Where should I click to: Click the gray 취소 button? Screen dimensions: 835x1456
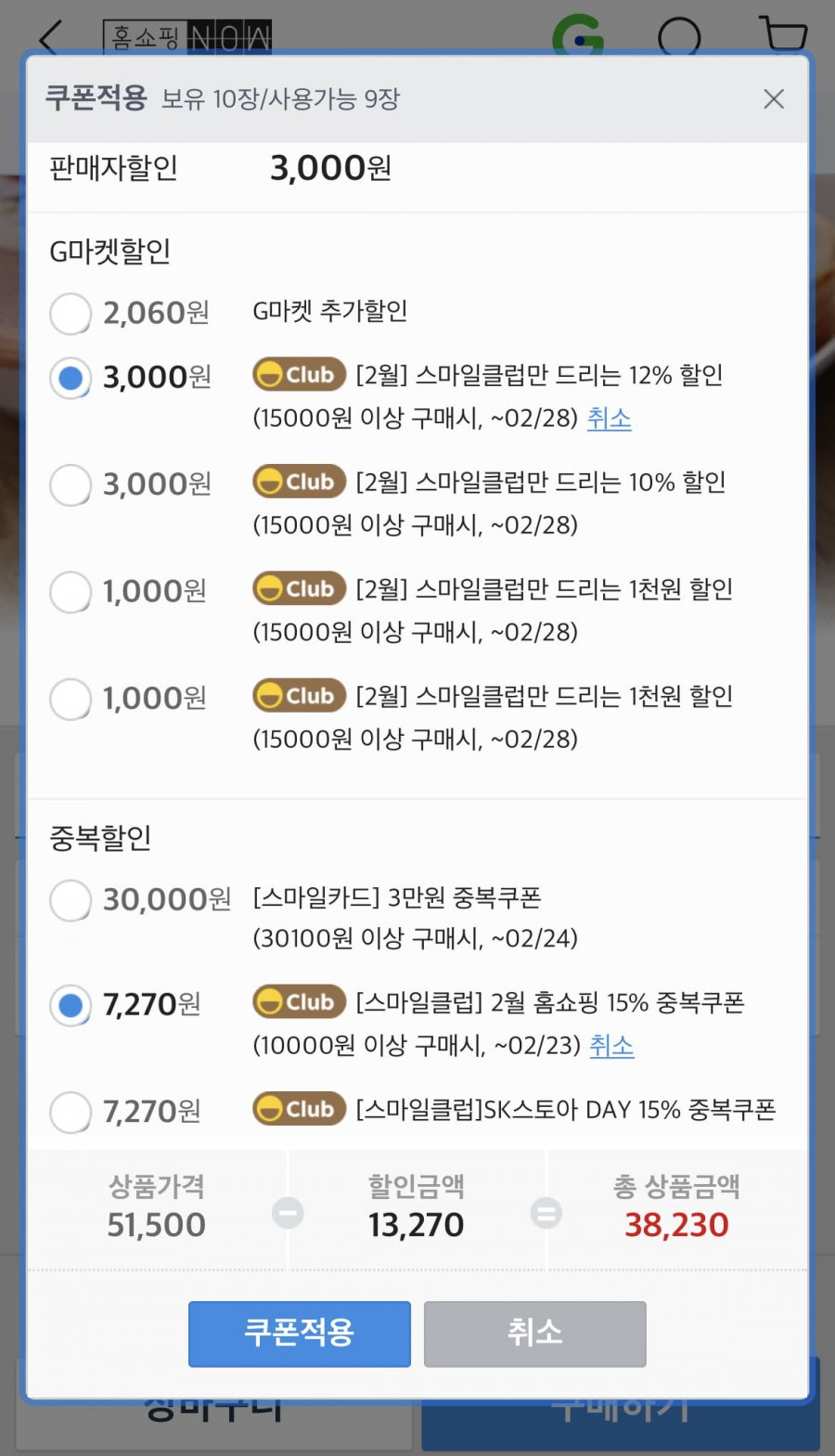535,1334
